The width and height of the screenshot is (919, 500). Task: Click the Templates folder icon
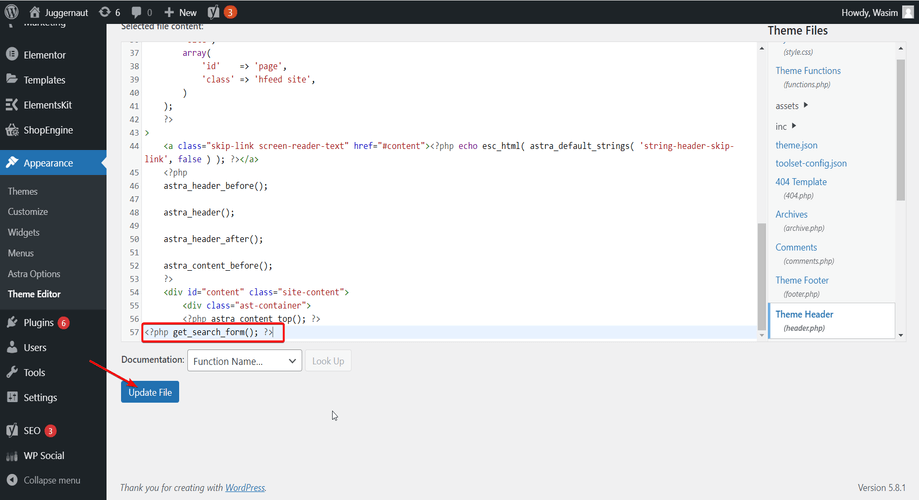(x=12, y=79)
